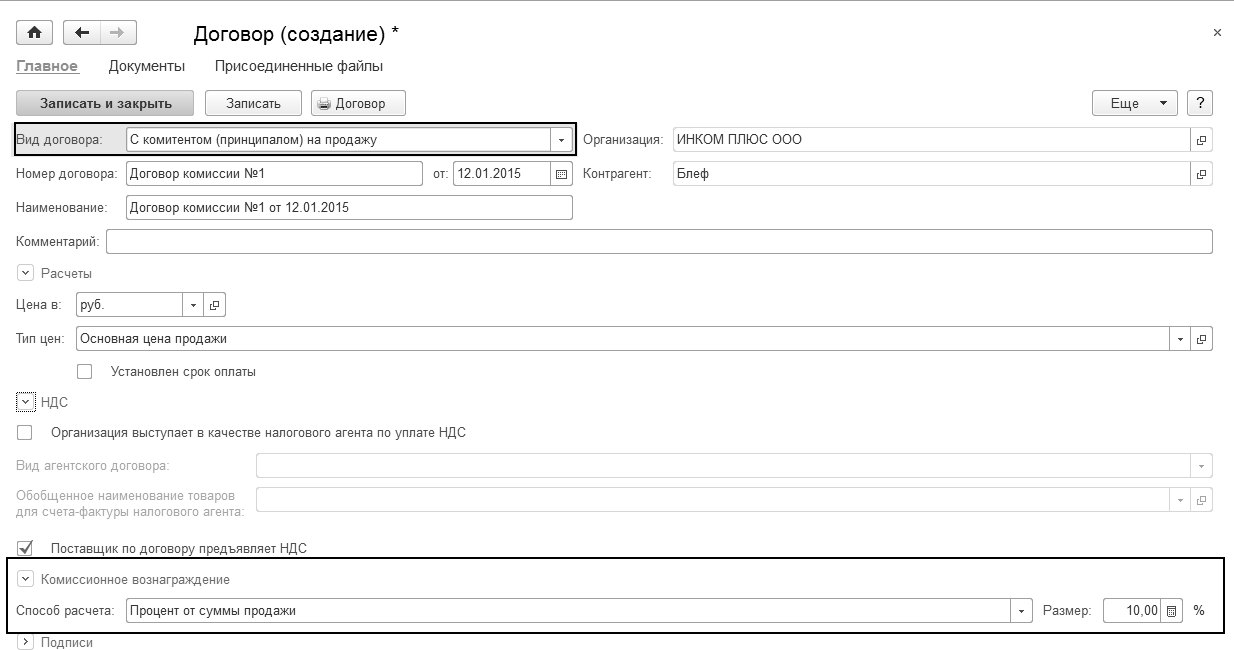The height and width of the screenshot is (650, 1234).
Task: Click the Home icon button
Action: [34, 33]
